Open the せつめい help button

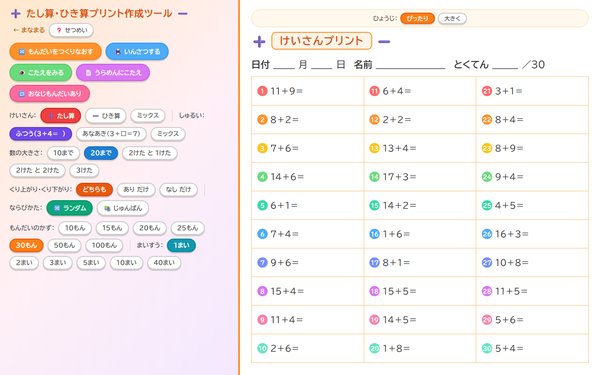tap(72, 30)
